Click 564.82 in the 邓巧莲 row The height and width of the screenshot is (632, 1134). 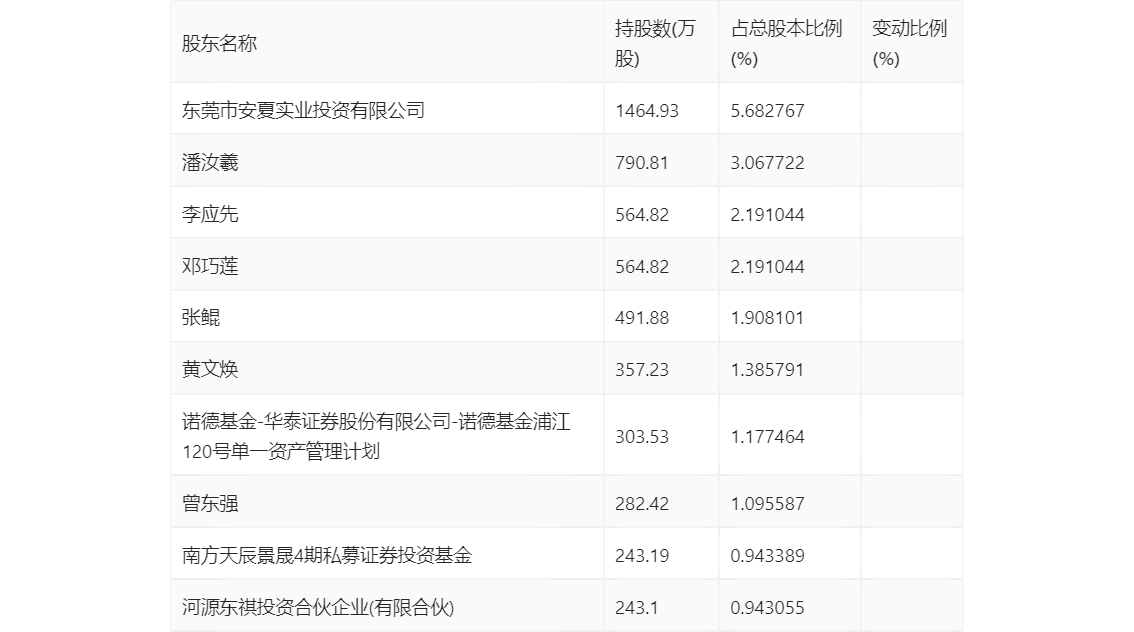[642, 267]
